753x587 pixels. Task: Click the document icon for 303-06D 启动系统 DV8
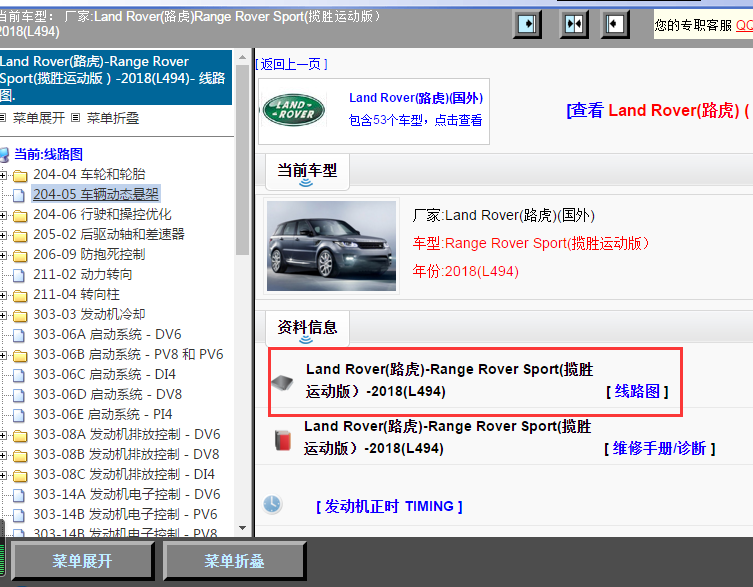19,395
